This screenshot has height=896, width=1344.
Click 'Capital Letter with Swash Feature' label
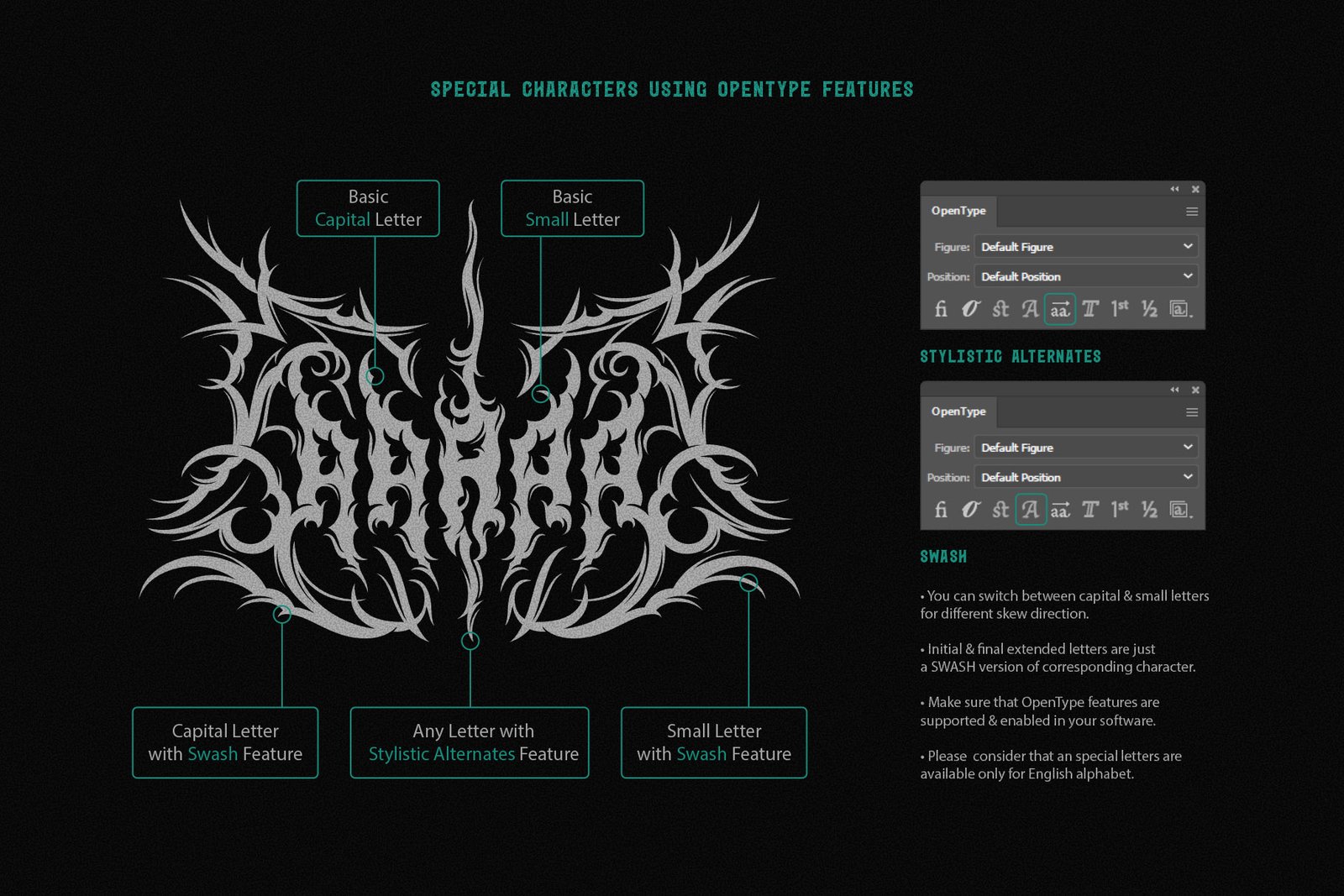pos(225,742)
